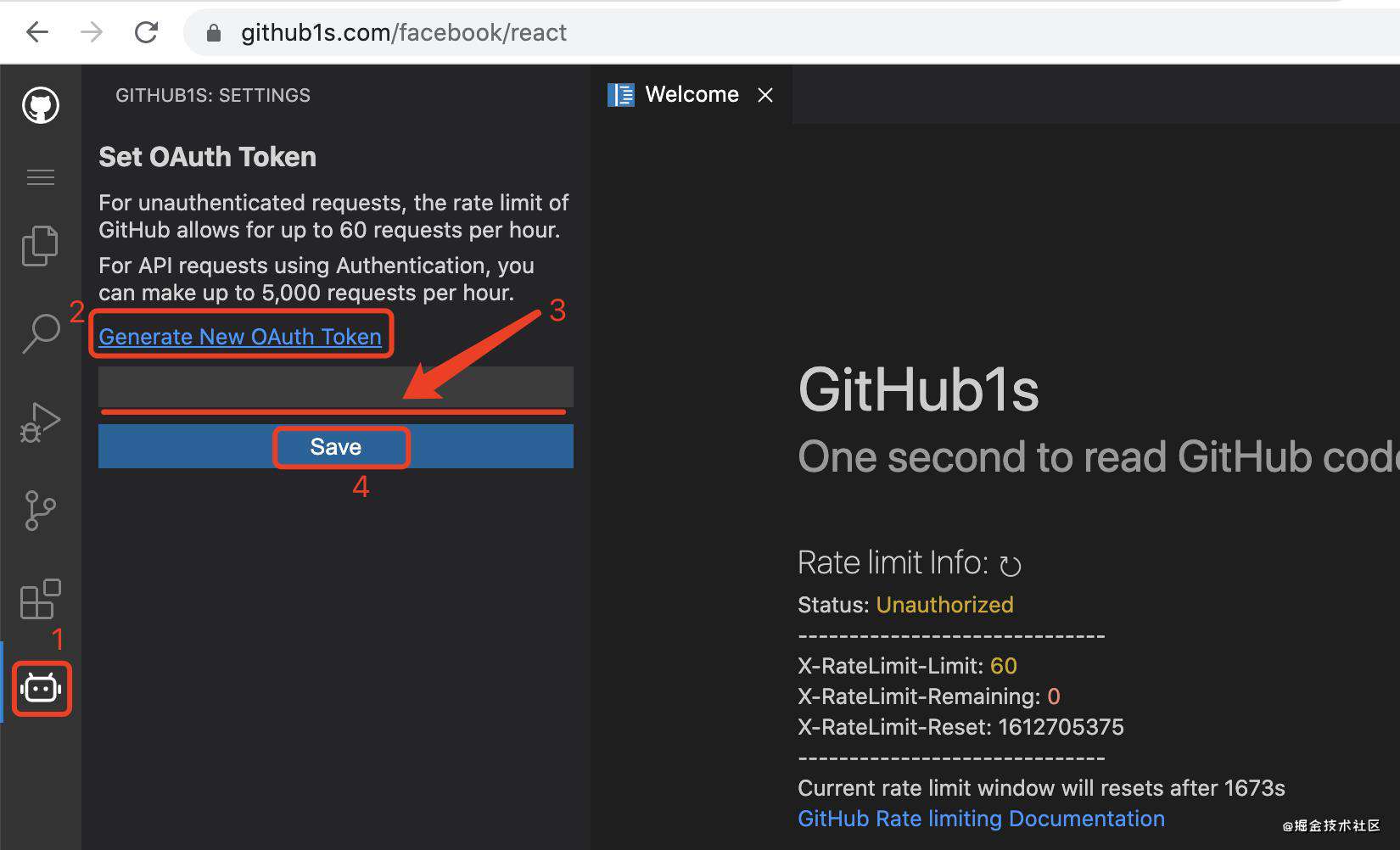Click the Save button
Image resolution: width=1400 pixels, height=850 pixels.
[336, 446]
